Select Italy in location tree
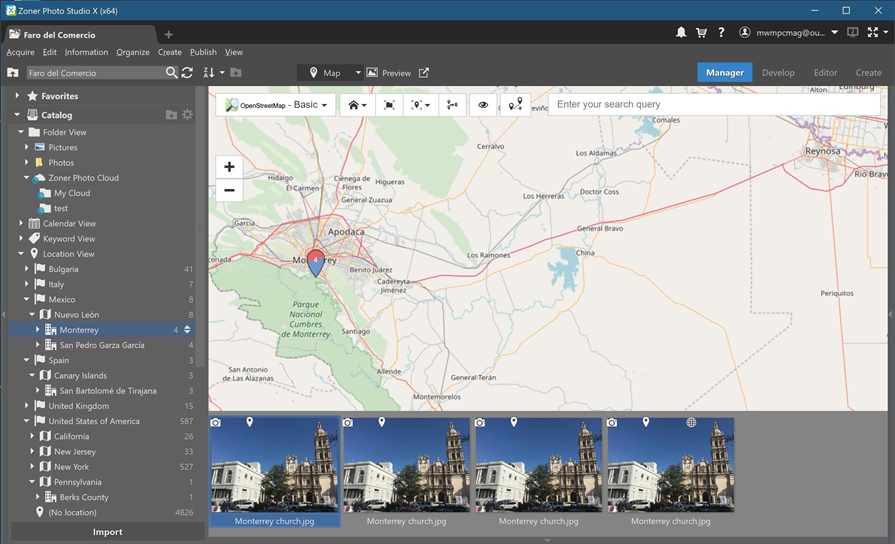 [56, 284]
